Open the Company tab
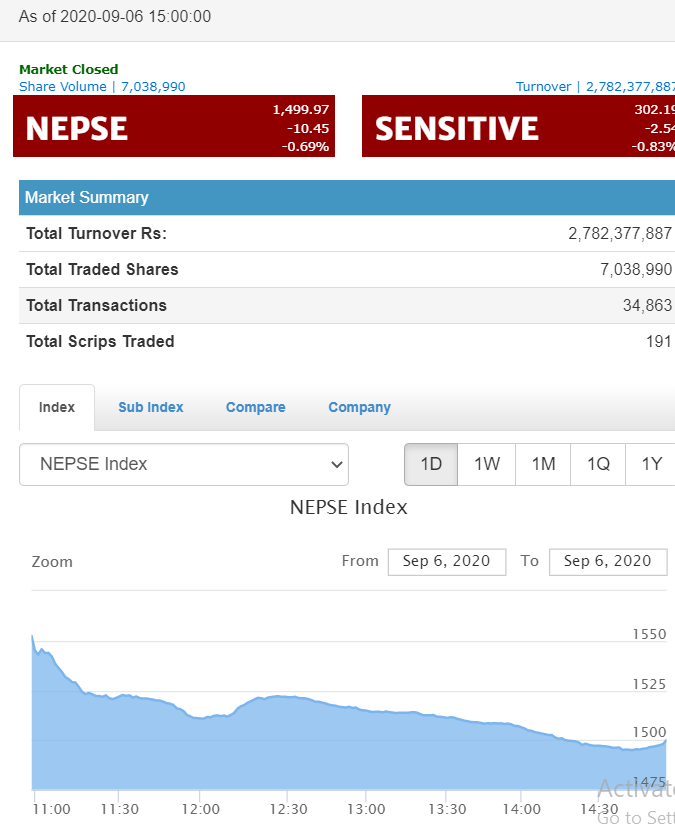Image resolution: width=675 pixels, height=829 pixels. click(359, 407)
